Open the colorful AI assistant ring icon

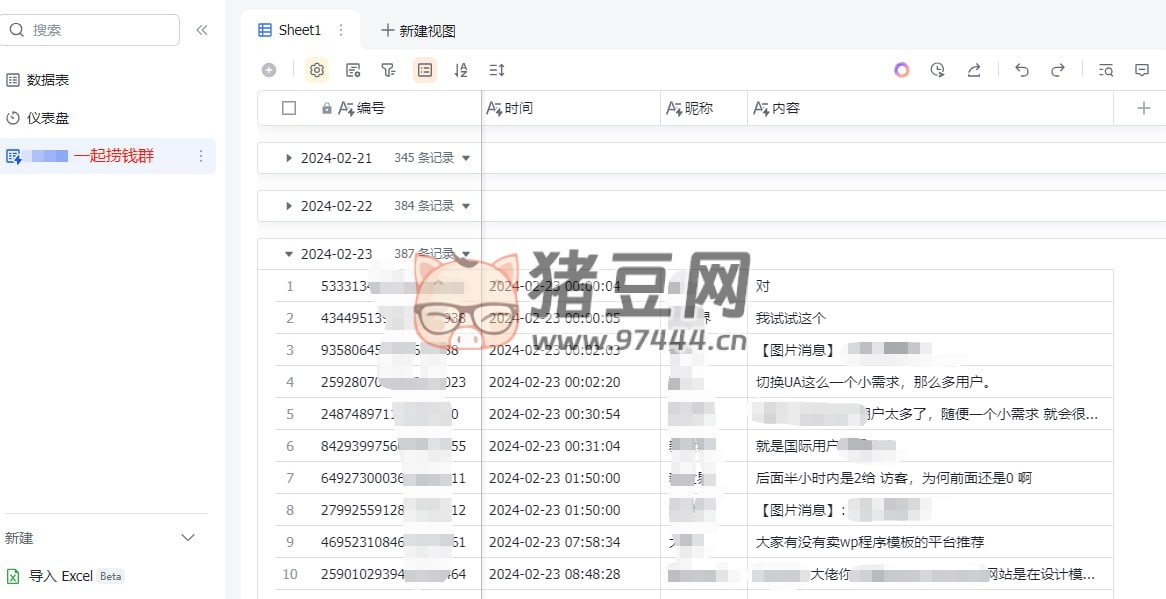902,70
